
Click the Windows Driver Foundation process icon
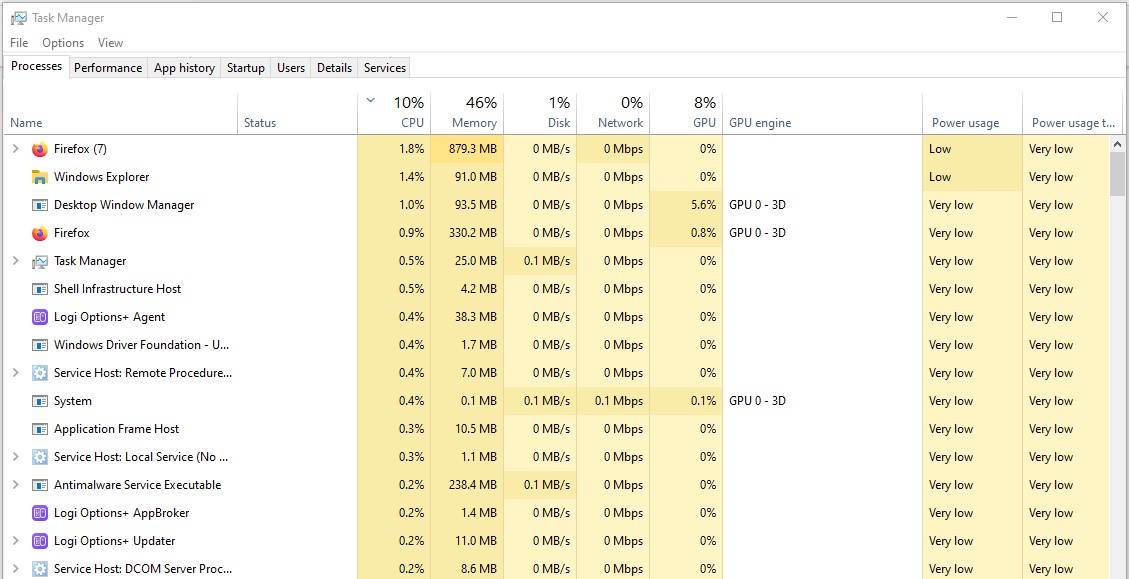40,345
